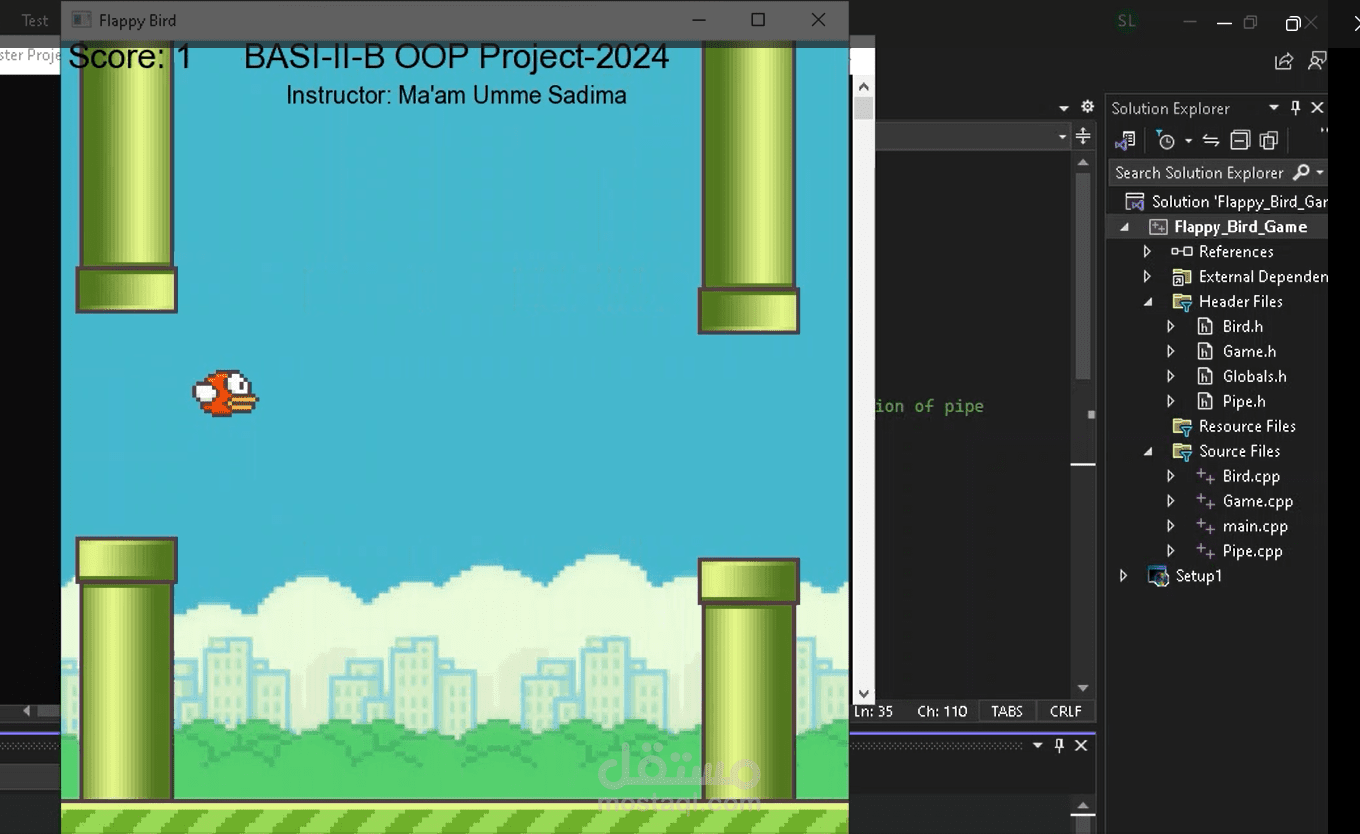Expand the Setup1 project node
Viewport: 1360px width, 834px height.
coord(1124,576)
